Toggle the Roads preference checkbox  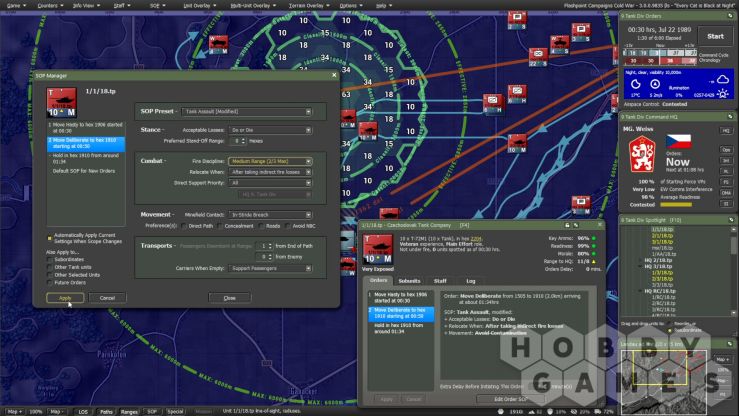pos(262,226)
